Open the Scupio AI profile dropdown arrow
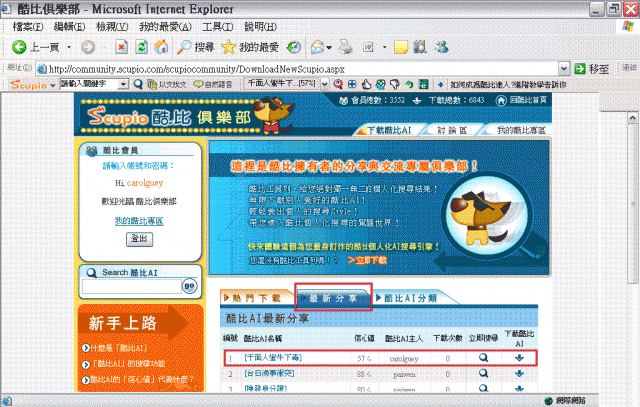 pos(324,84)
